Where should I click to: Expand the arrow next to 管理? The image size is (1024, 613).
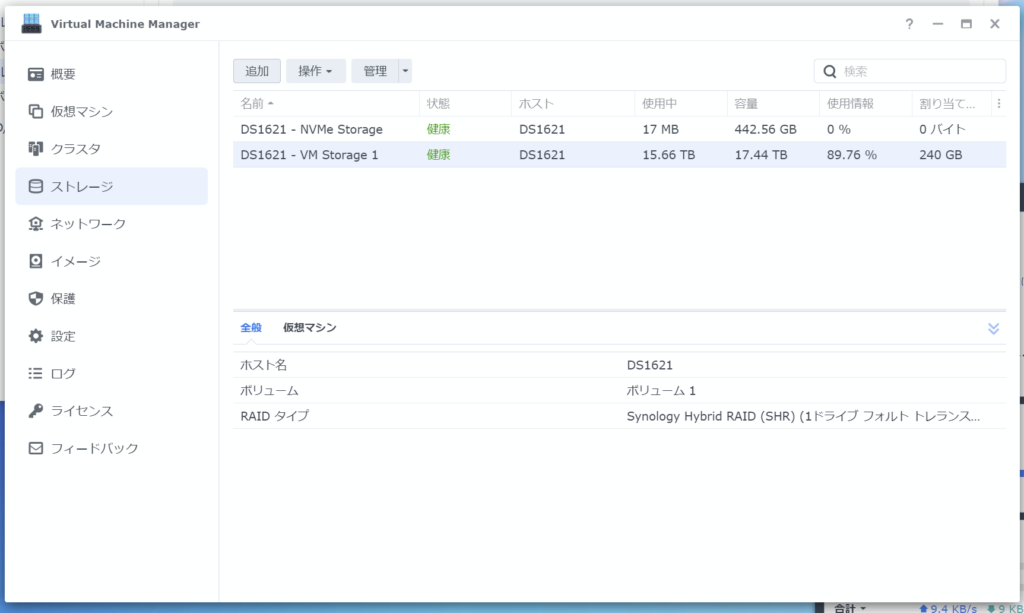coord(405,71)
